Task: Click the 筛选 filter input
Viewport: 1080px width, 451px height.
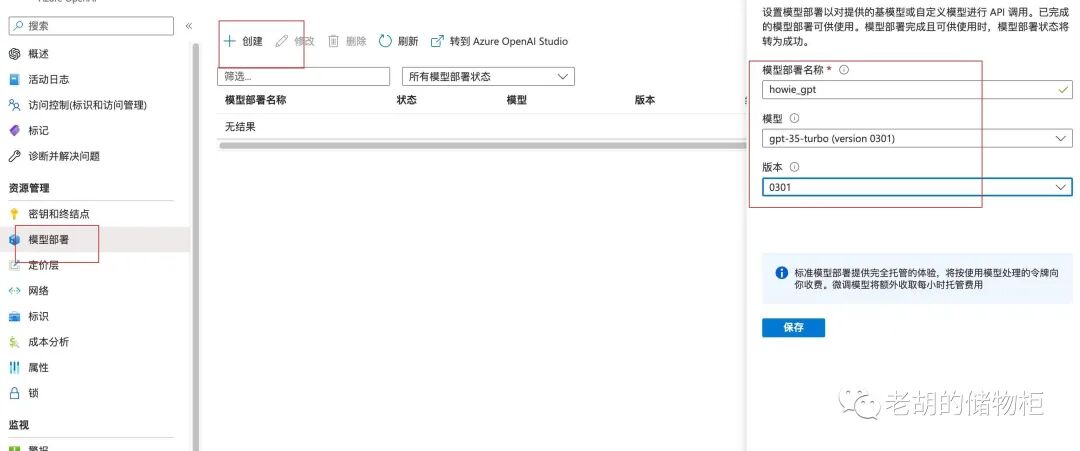Action: [304, 76]
